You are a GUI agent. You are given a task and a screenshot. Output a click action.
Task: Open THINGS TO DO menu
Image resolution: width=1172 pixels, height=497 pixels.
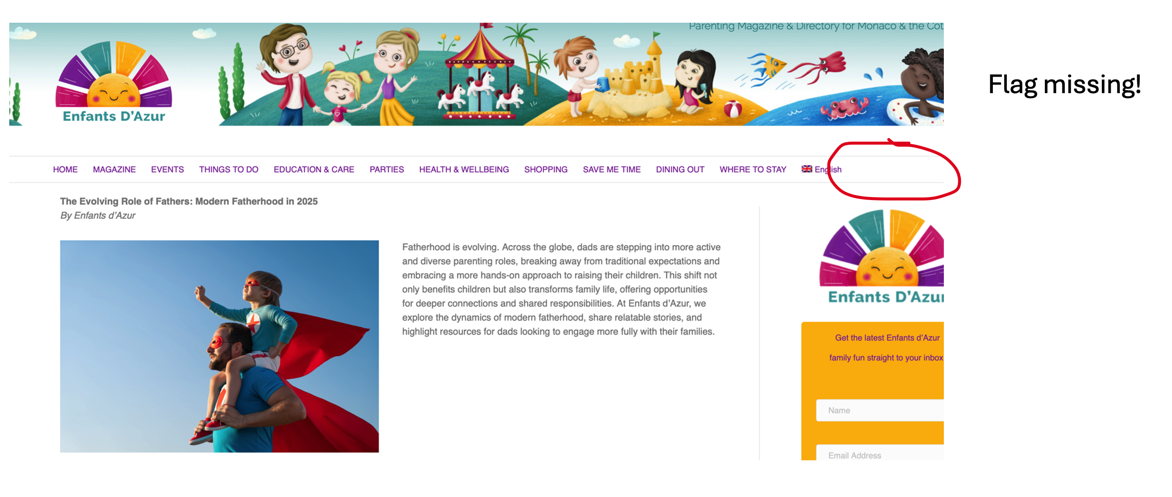229,170
